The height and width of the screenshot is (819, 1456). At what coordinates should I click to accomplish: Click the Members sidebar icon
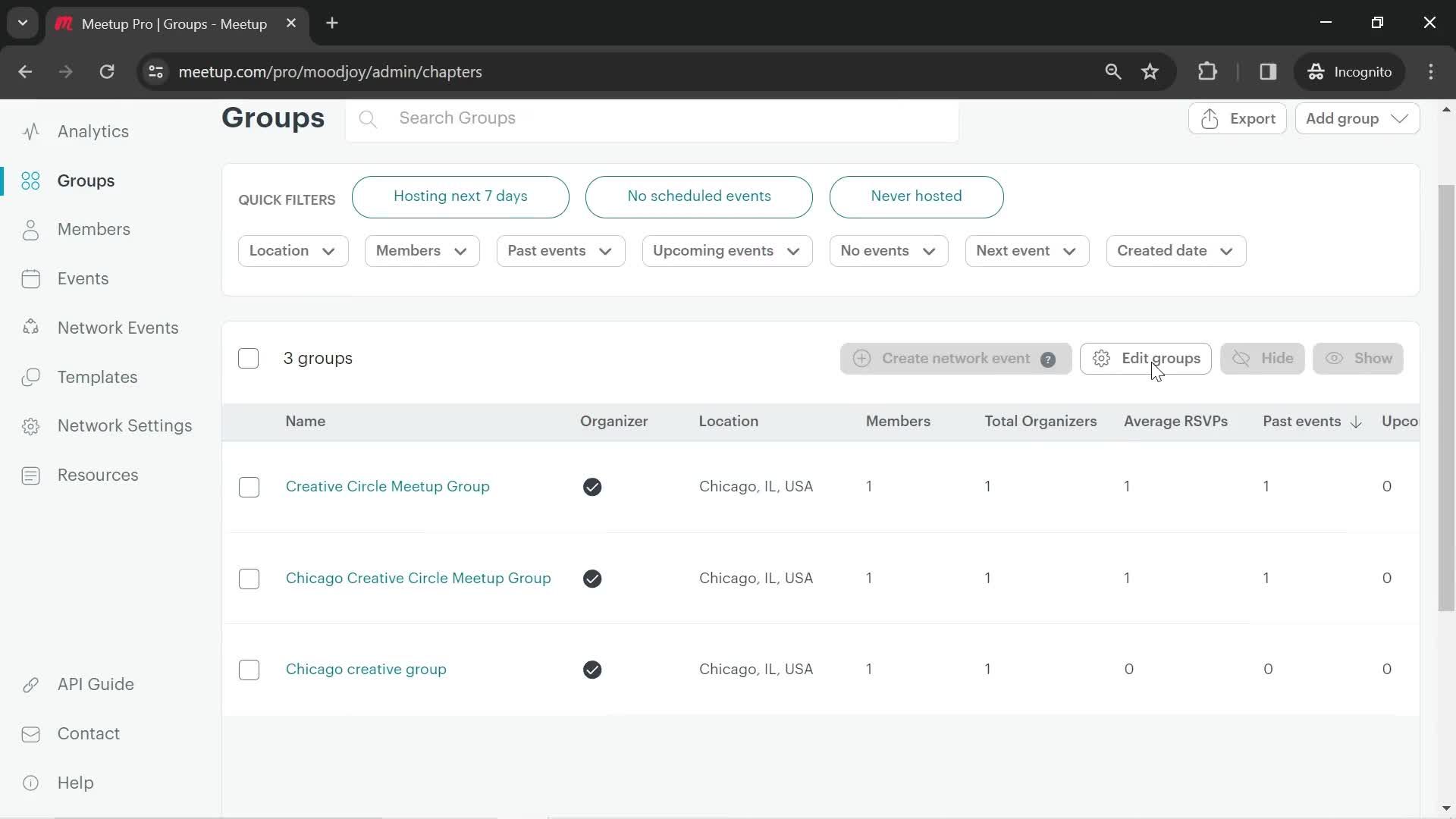tap(30, 229)
